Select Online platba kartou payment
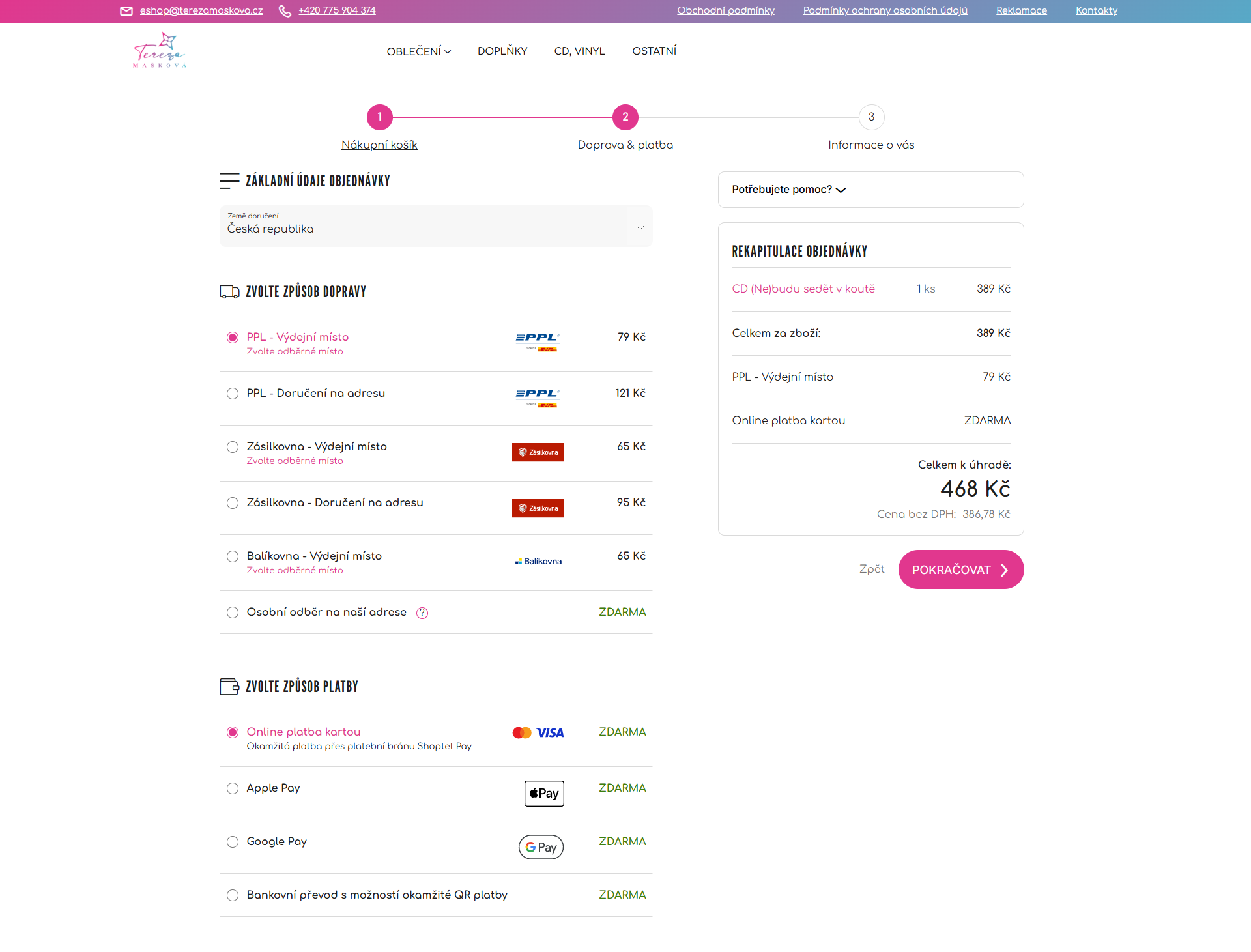This screenshot has width=1251, height=952. [233, 732]
